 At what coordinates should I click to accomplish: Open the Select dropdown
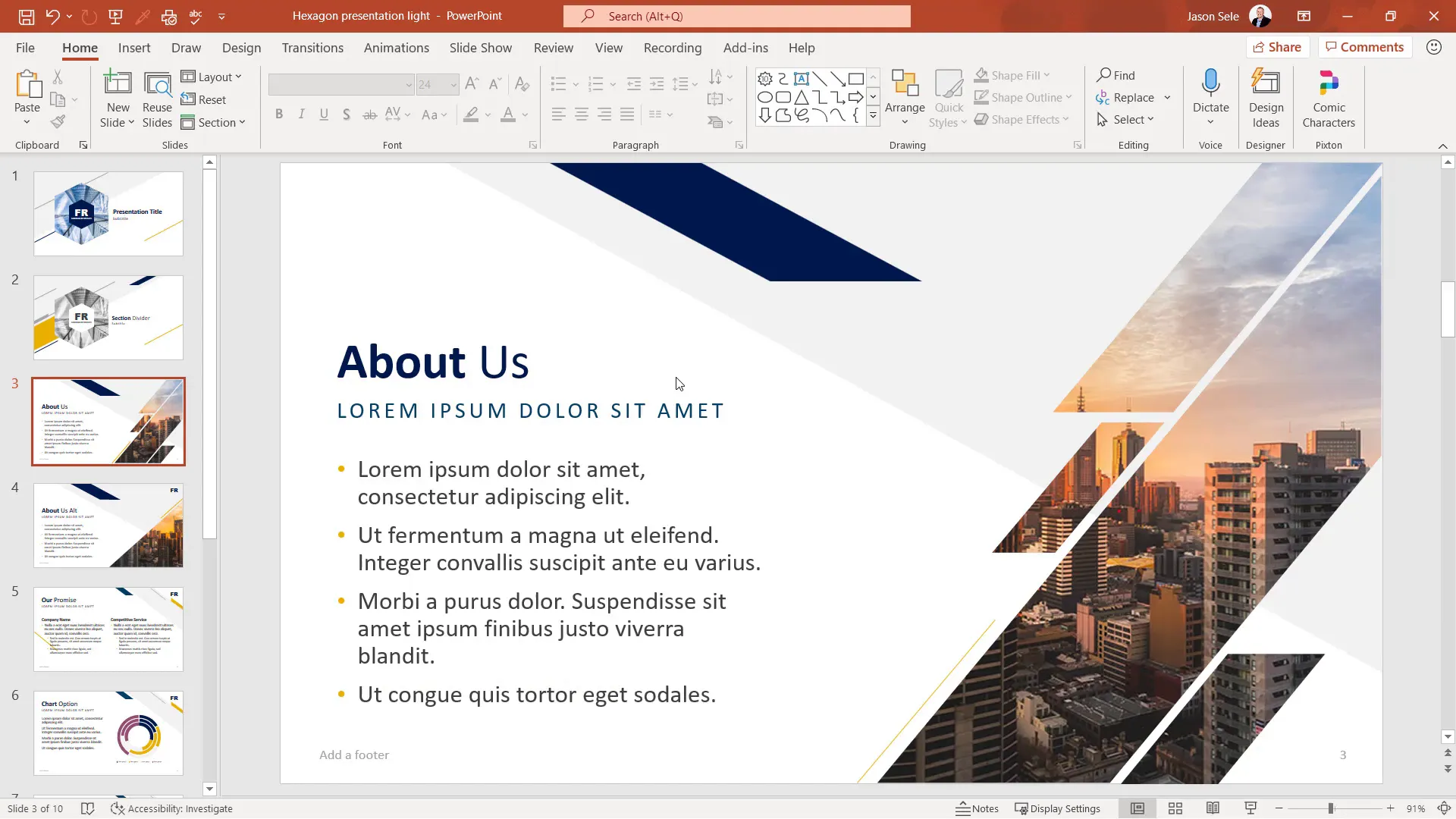[1125, 119]
